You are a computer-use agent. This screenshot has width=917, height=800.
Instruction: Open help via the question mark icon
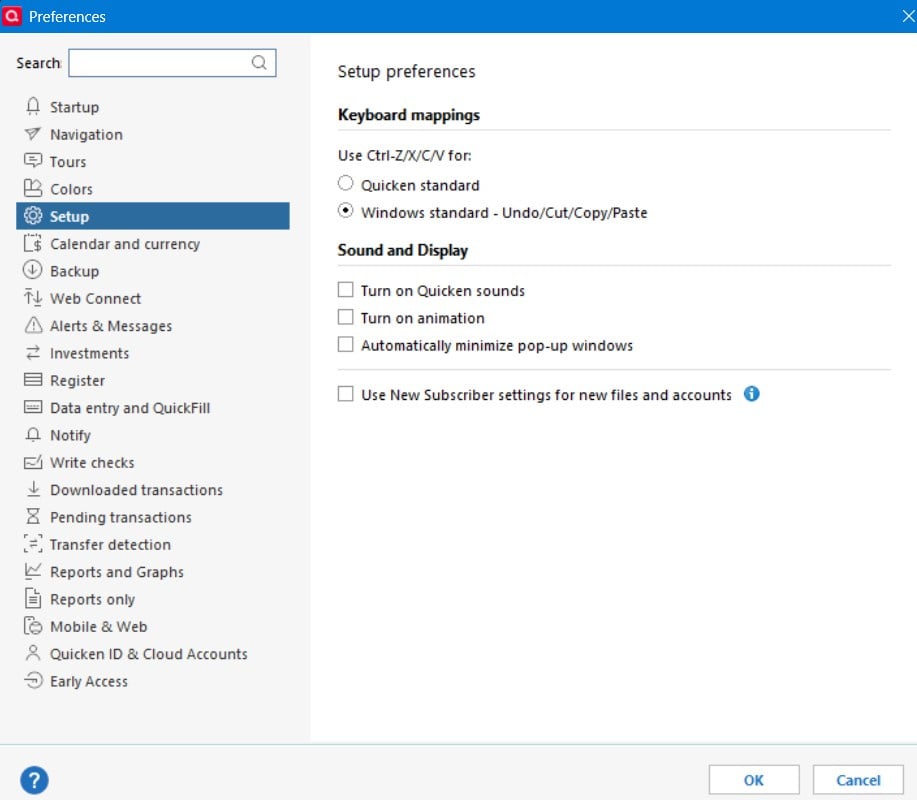[34, 780]
